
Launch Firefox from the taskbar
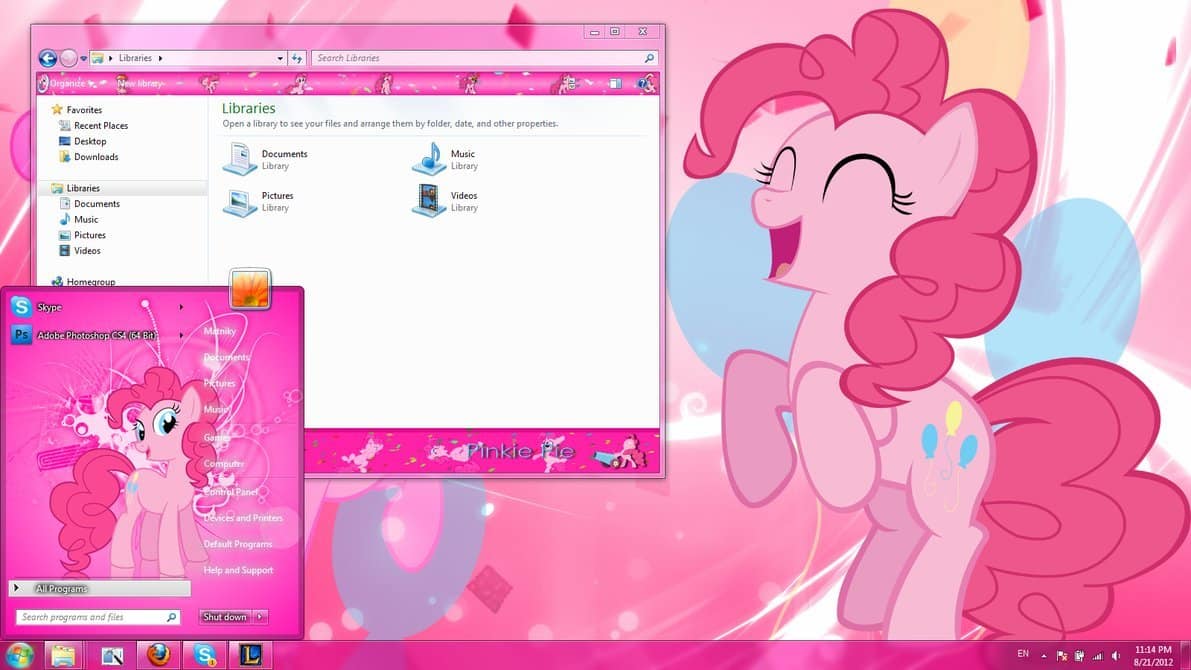coord(158,655)
